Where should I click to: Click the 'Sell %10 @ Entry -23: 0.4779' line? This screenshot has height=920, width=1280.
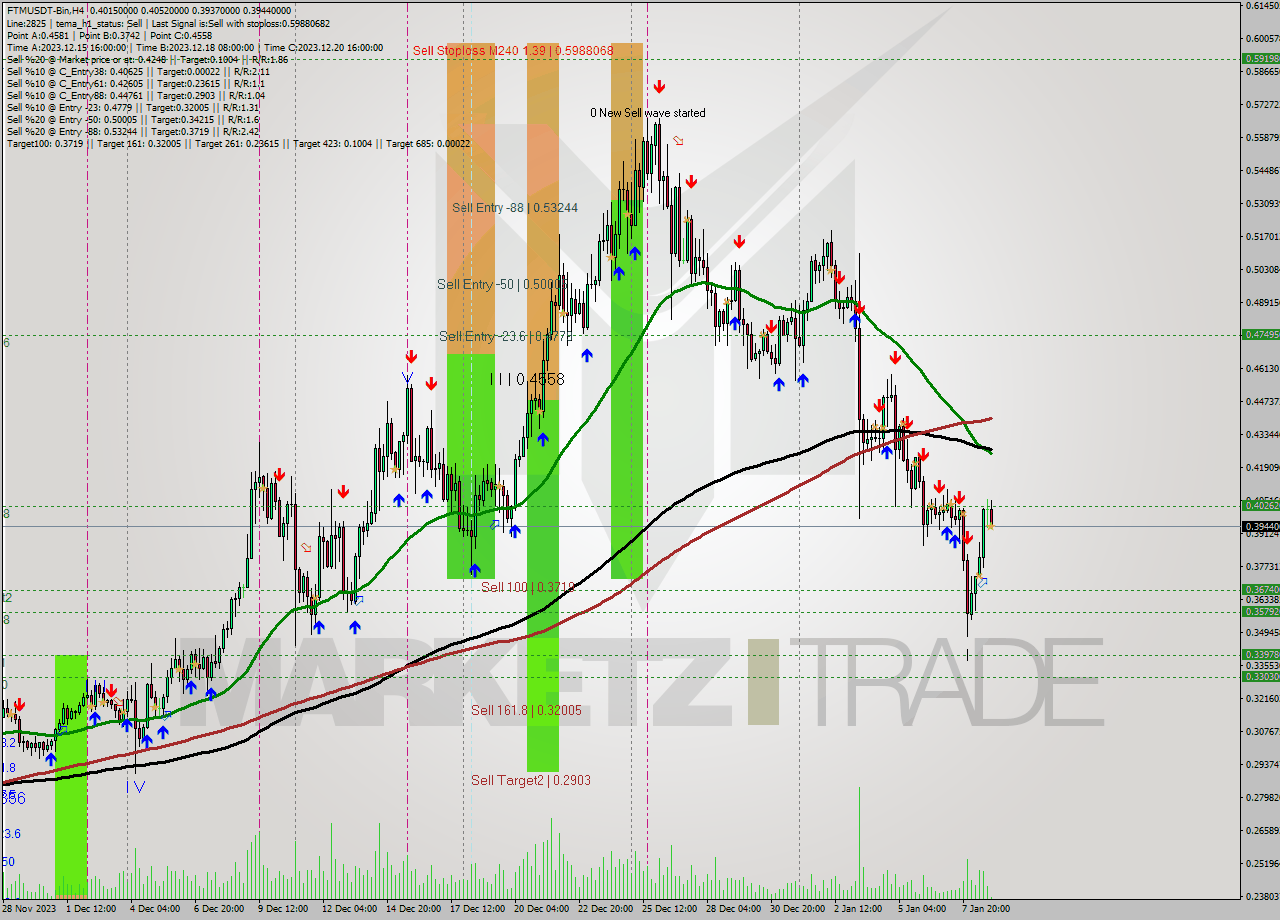tap(133, 107)
